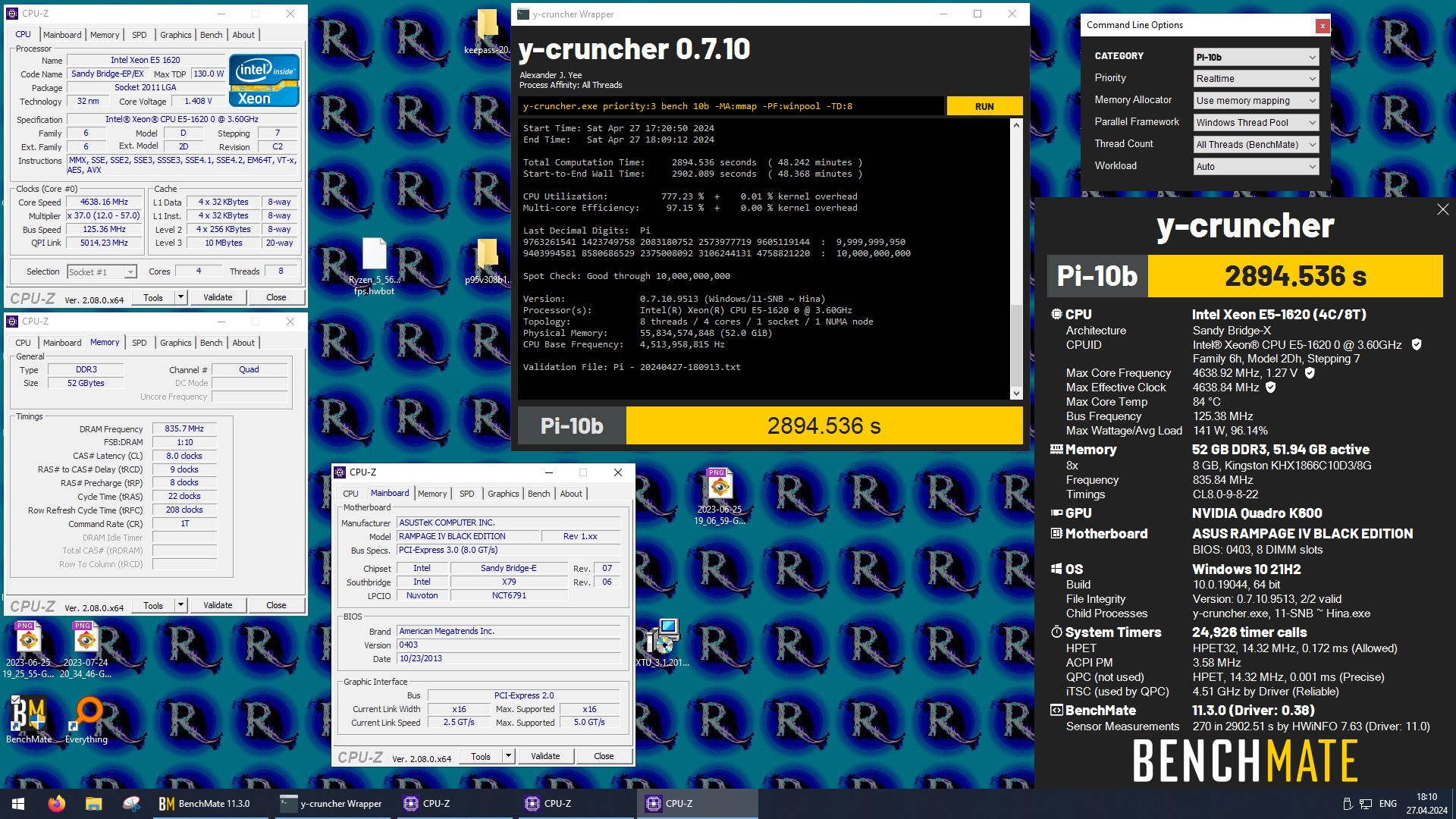Launch the BenchMate desktop shortcut

(x=29, y=720)
